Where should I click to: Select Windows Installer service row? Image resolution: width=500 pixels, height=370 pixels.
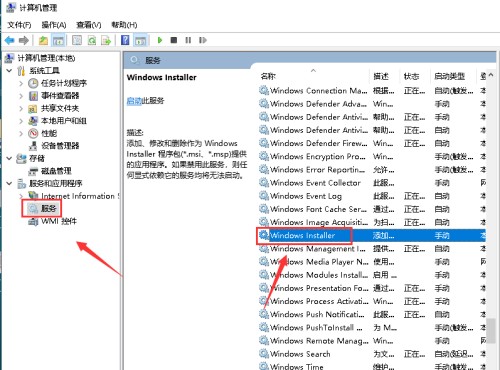click(372, 235)
